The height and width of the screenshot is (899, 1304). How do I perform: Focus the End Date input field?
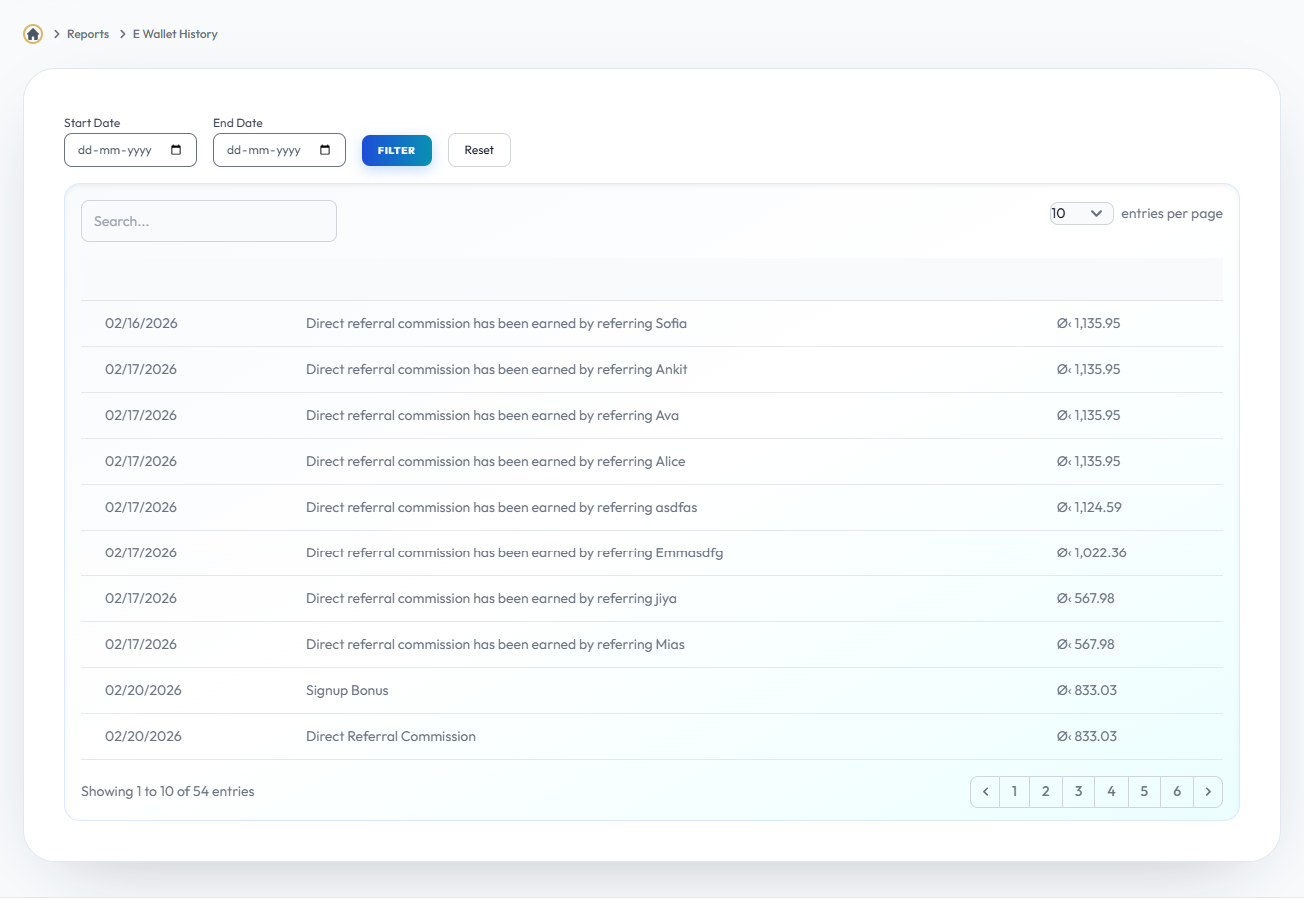[279, 150]
